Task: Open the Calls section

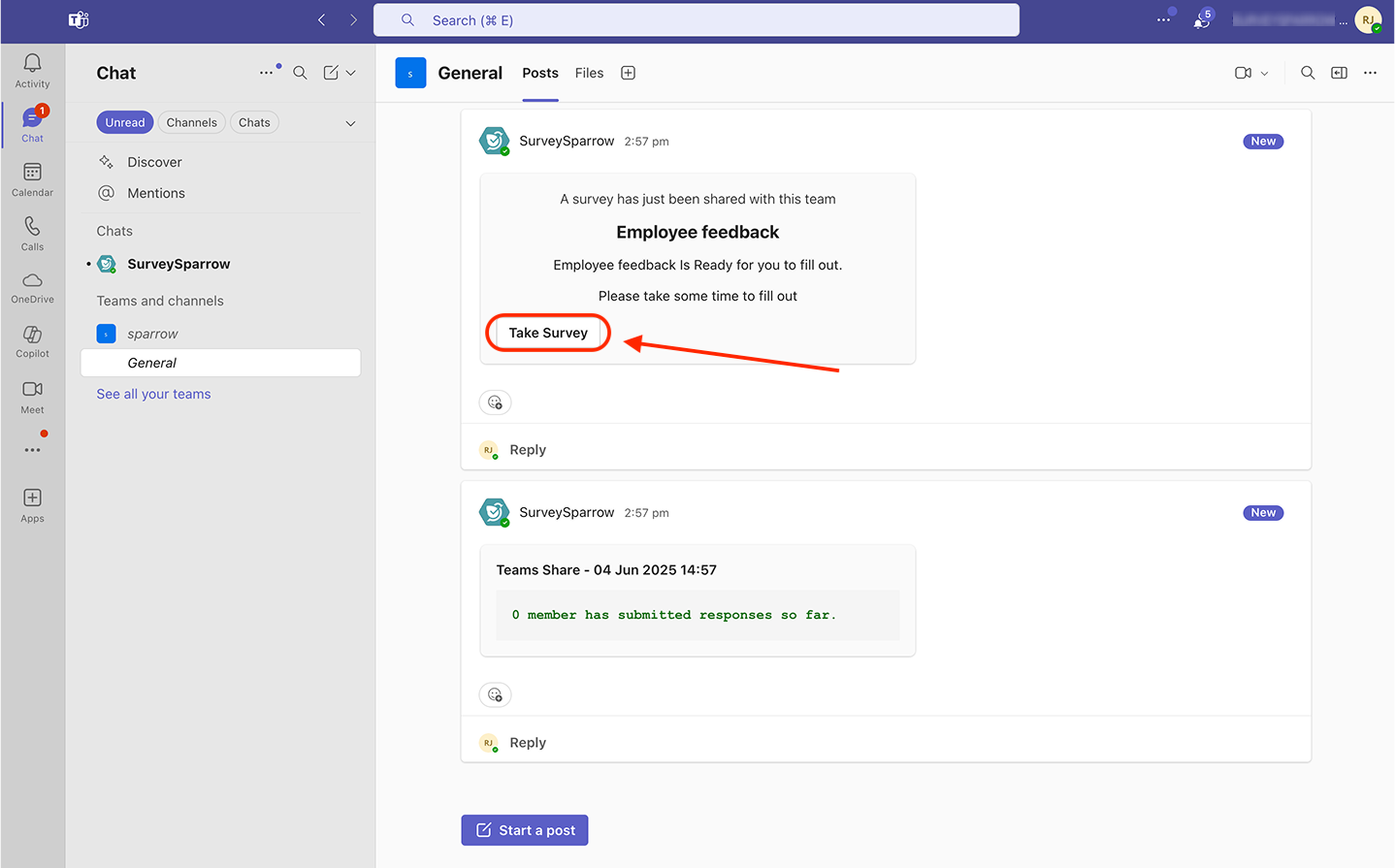Action: (32, 234)
